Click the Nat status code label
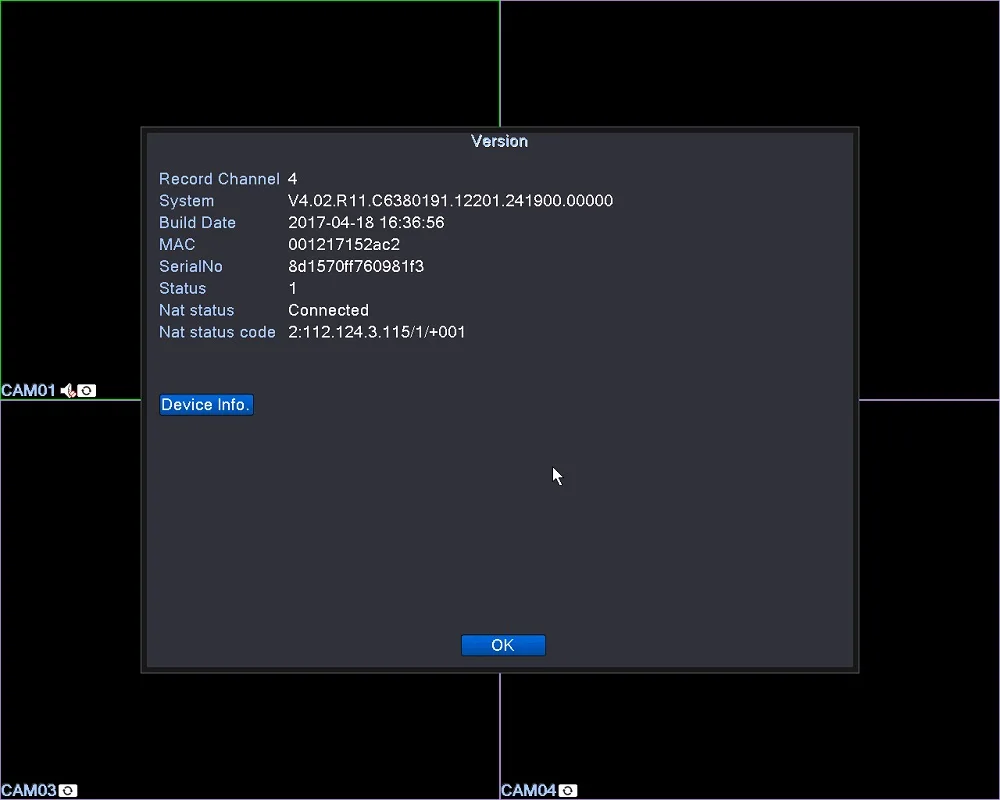Screen dimensions: 1000x800 click(x=217, y=332)
